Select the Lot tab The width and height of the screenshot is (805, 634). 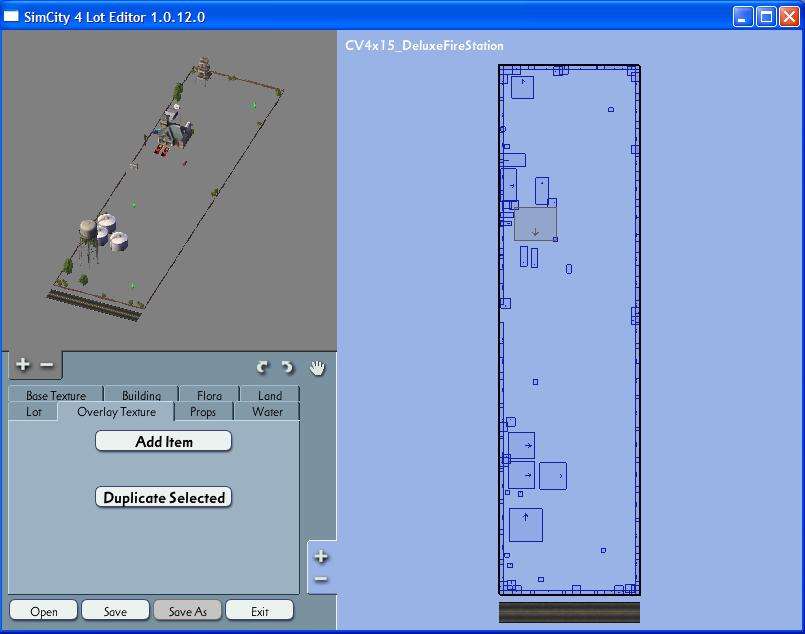click(x=33, y=411)
